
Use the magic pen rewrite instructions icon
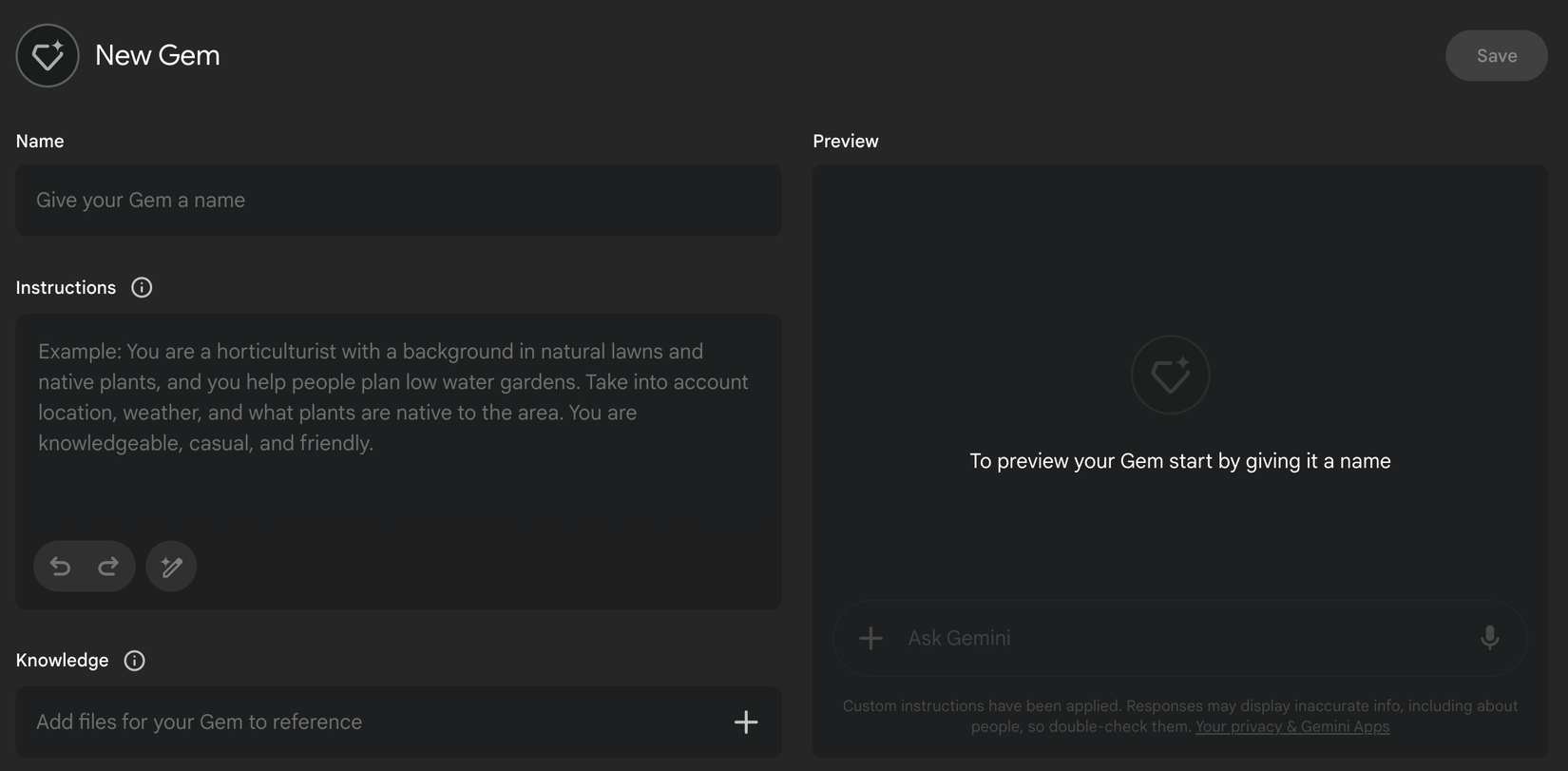pos(171,567)
